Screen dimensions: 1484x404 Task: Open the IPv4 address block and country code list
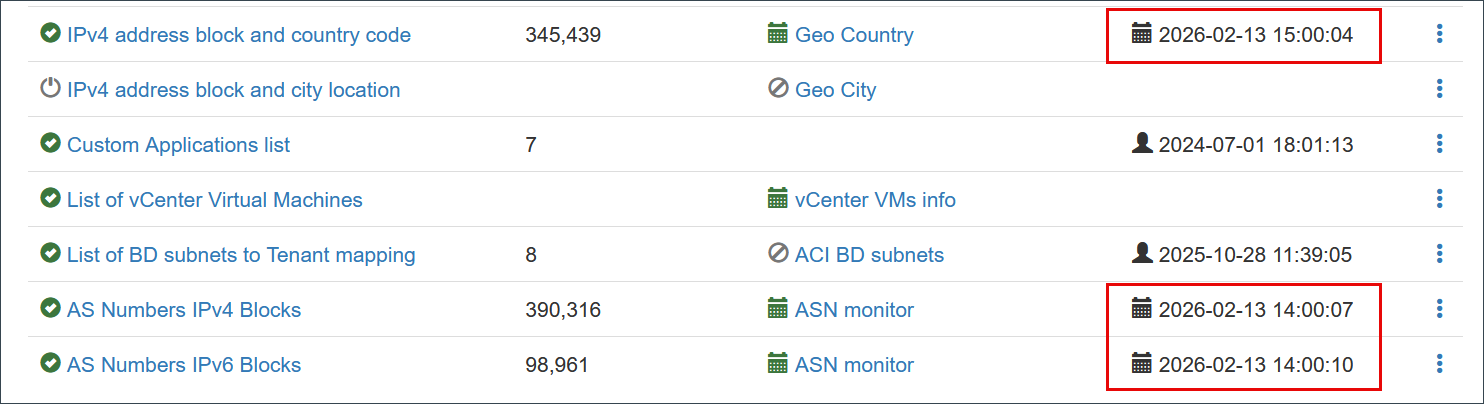[x=238, y=35]
